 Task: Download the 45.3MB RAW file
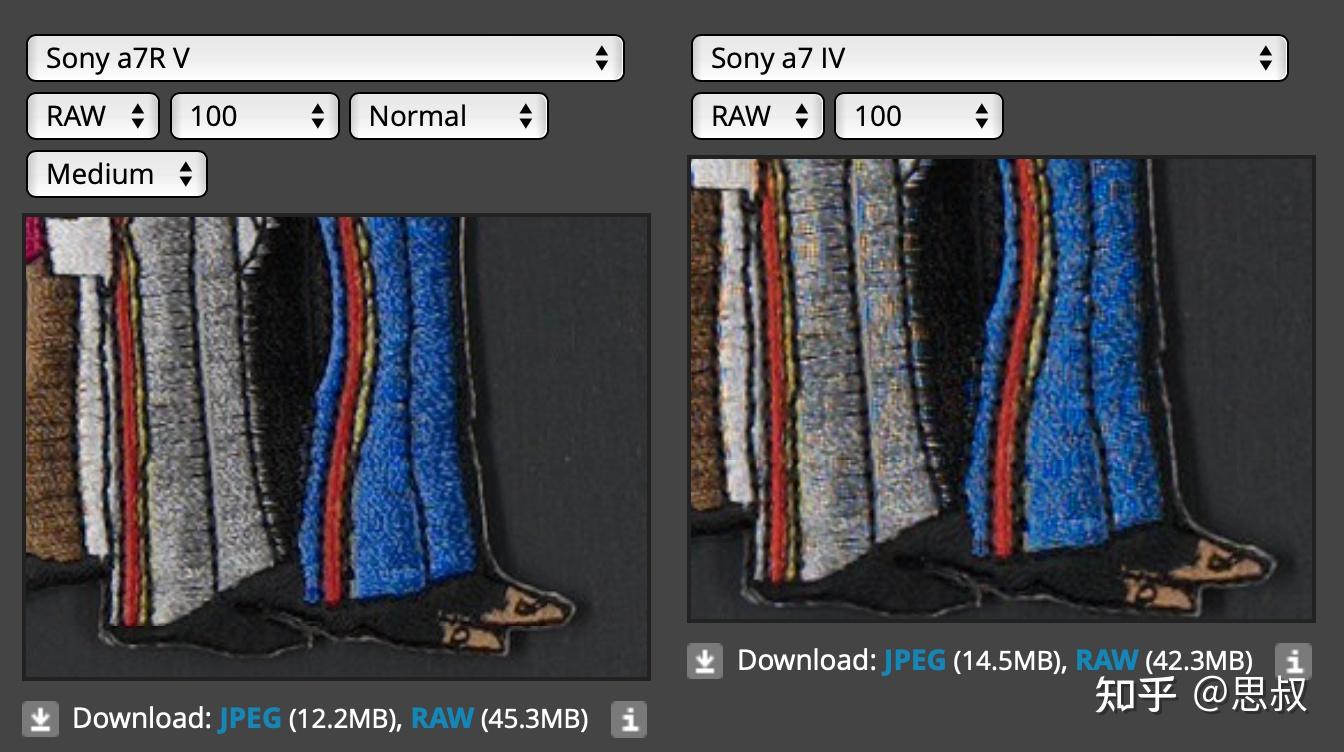click(443, 718)
